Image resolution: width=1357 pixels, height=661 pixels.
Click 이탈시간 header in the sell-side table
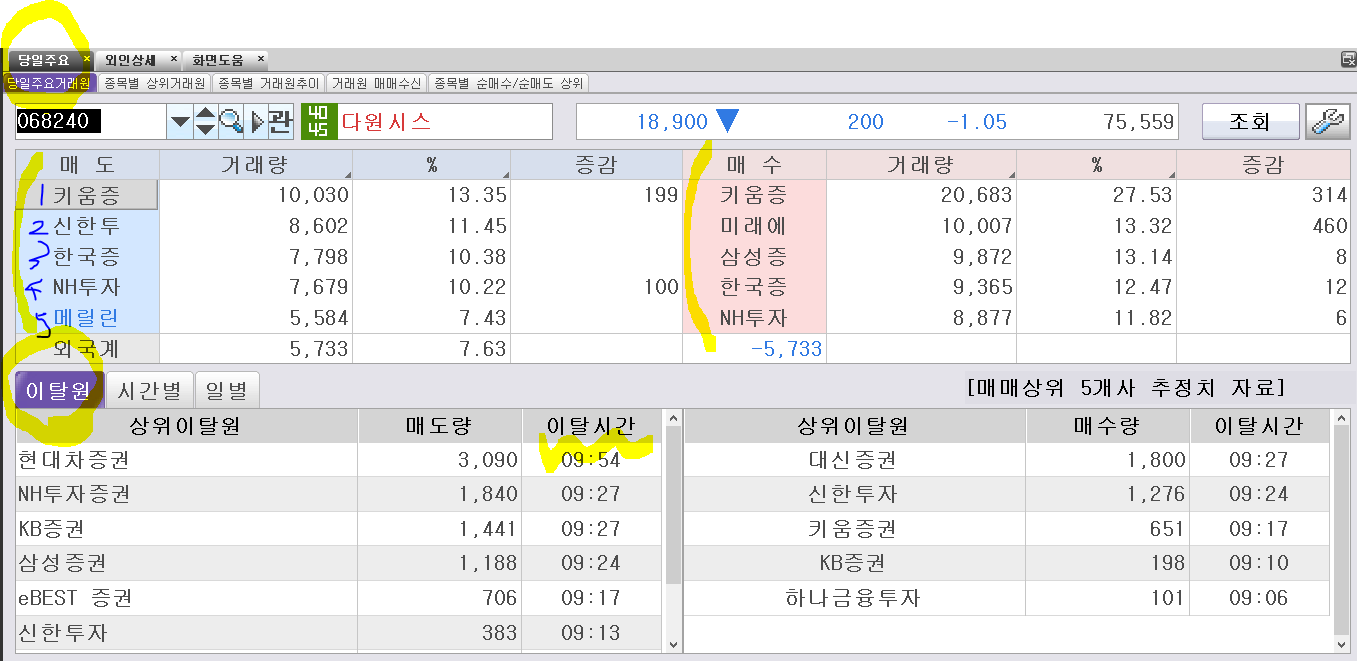click(591, 426)
